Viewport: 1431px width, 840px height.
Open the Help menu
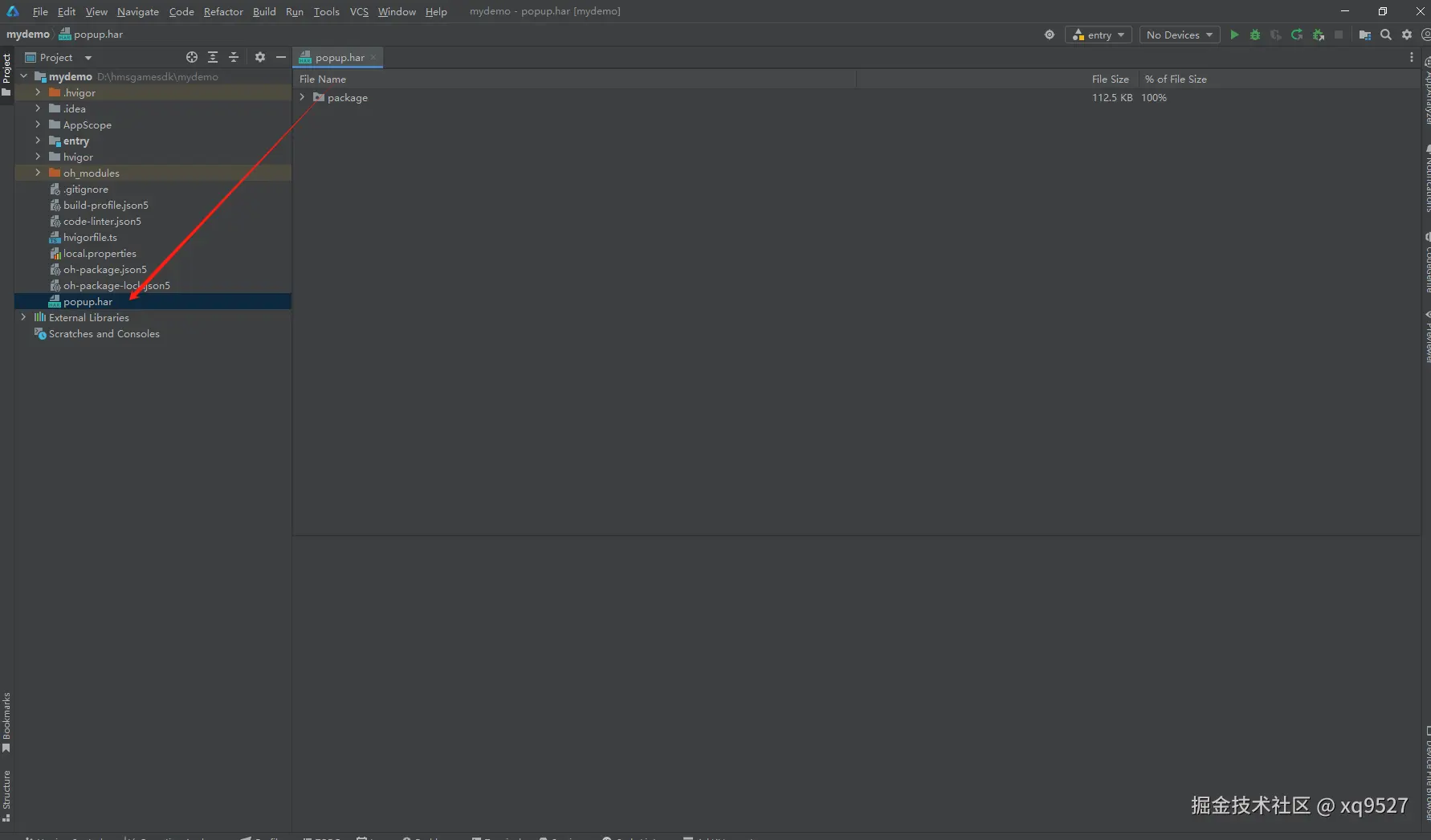(x=436, y=11)
